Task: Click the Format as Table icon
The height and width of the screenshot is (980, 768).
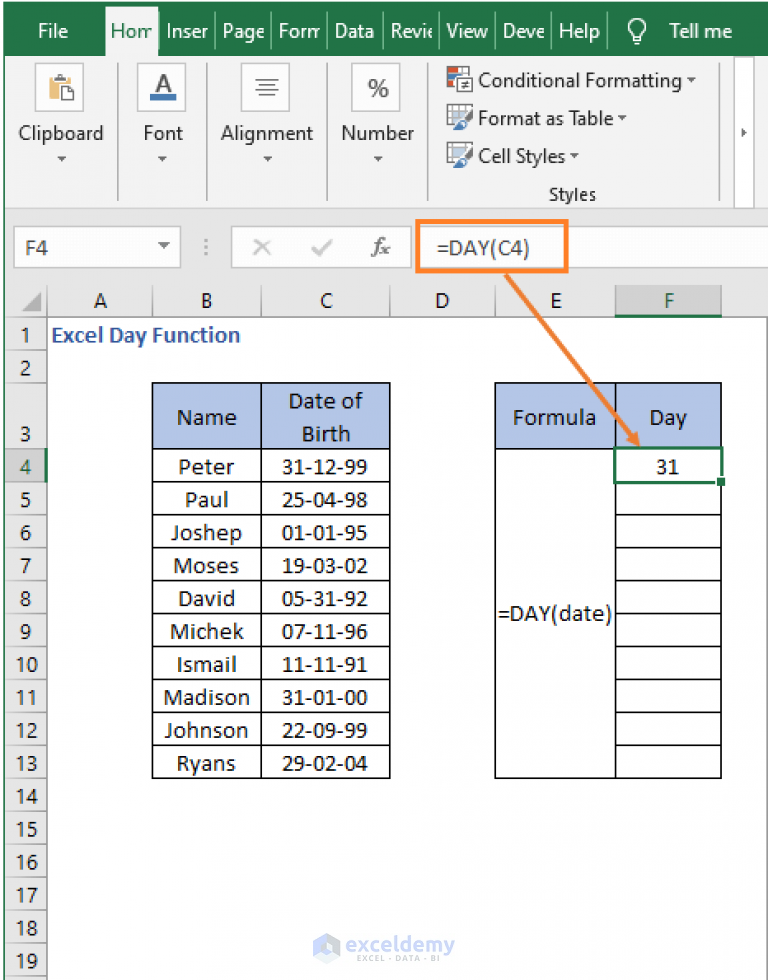Action: 459,117
